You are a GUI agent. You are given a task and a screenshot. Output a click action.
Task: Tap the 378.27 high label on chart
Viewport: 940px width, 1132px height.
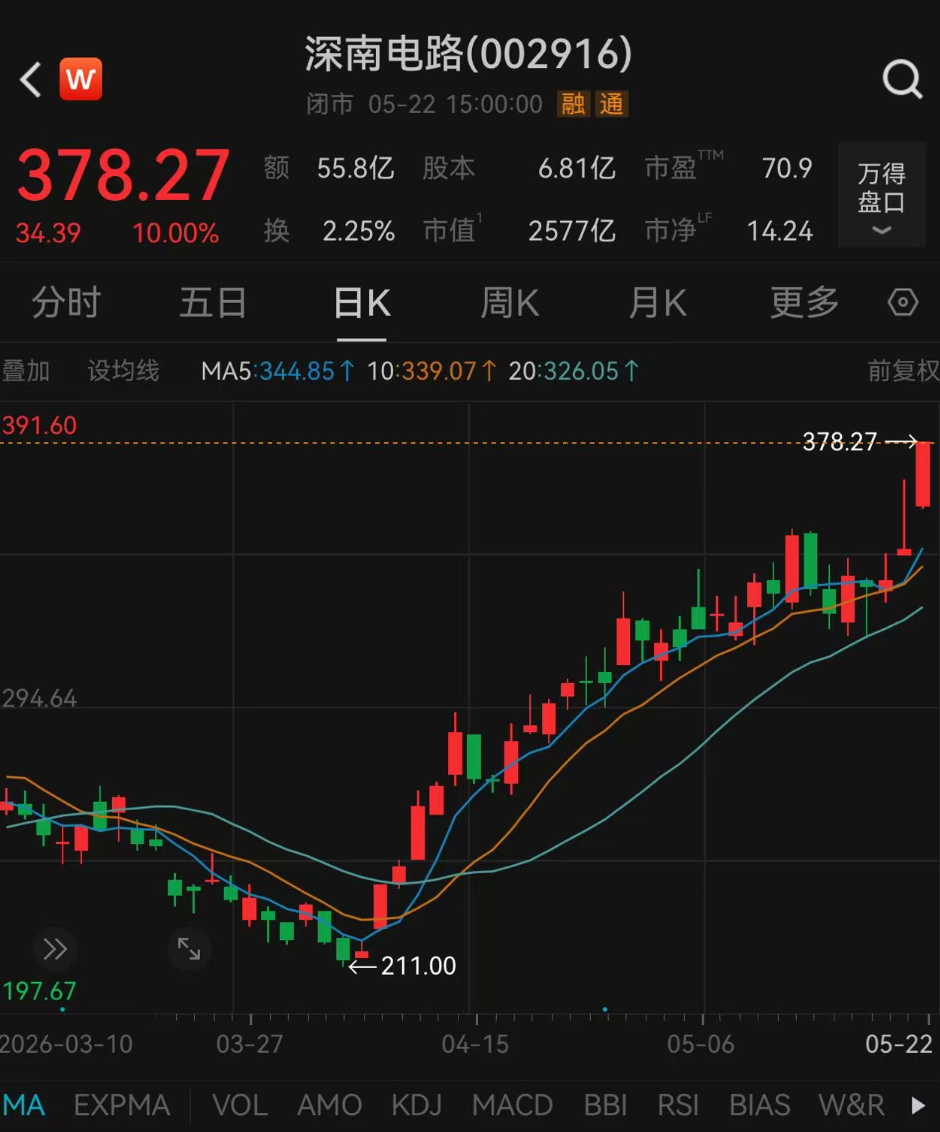(840, 441)
